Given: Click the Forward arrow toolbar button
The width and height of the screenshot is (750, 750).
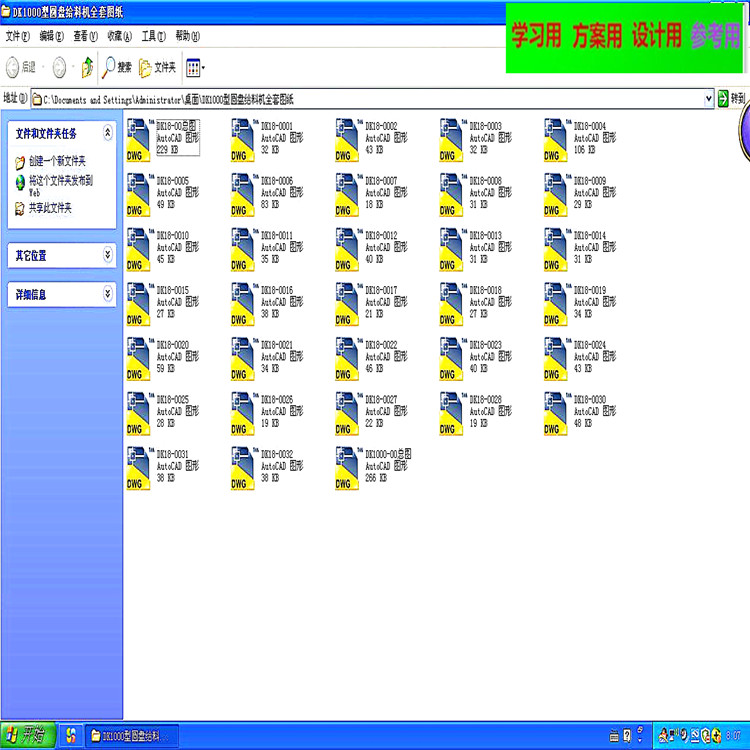Looking at the screenshot, I should [59, 67].
